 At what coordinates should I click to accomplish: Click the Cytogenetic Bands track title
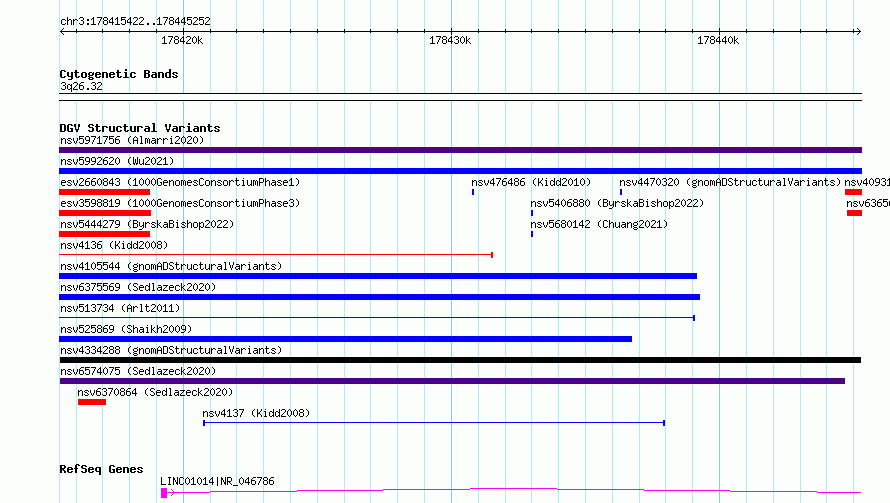coord(119,74)
